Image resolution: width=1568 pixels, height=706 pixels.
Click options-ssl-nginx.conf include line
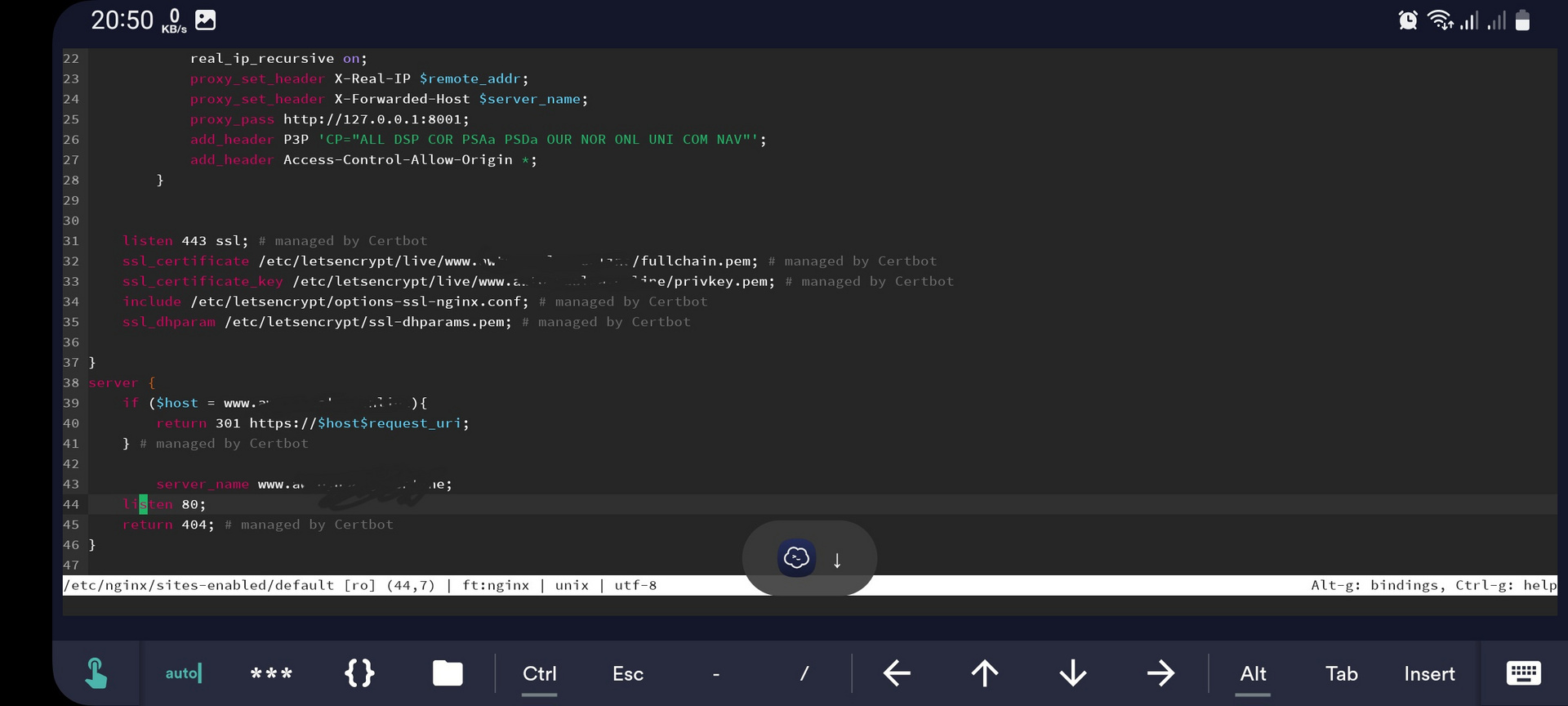click(325, 302)
